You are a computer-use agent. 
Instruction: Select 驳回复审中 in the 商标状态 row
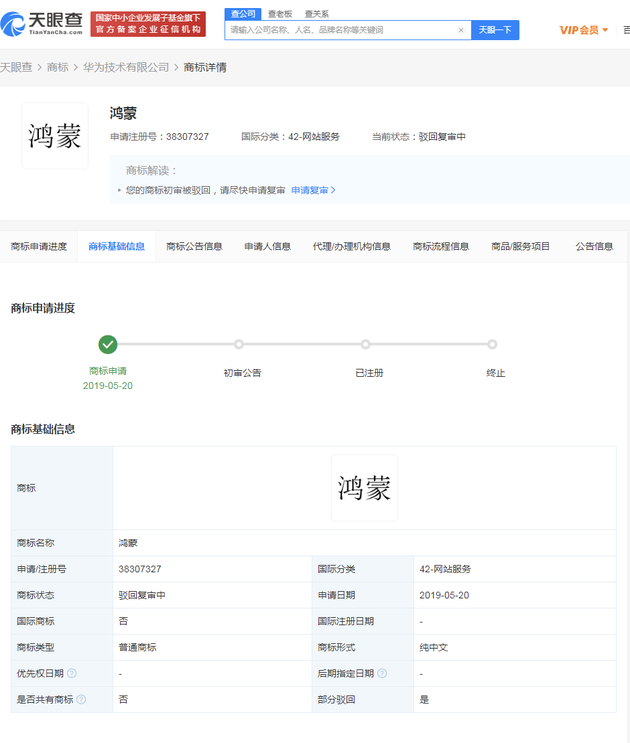tap(142, 595)
